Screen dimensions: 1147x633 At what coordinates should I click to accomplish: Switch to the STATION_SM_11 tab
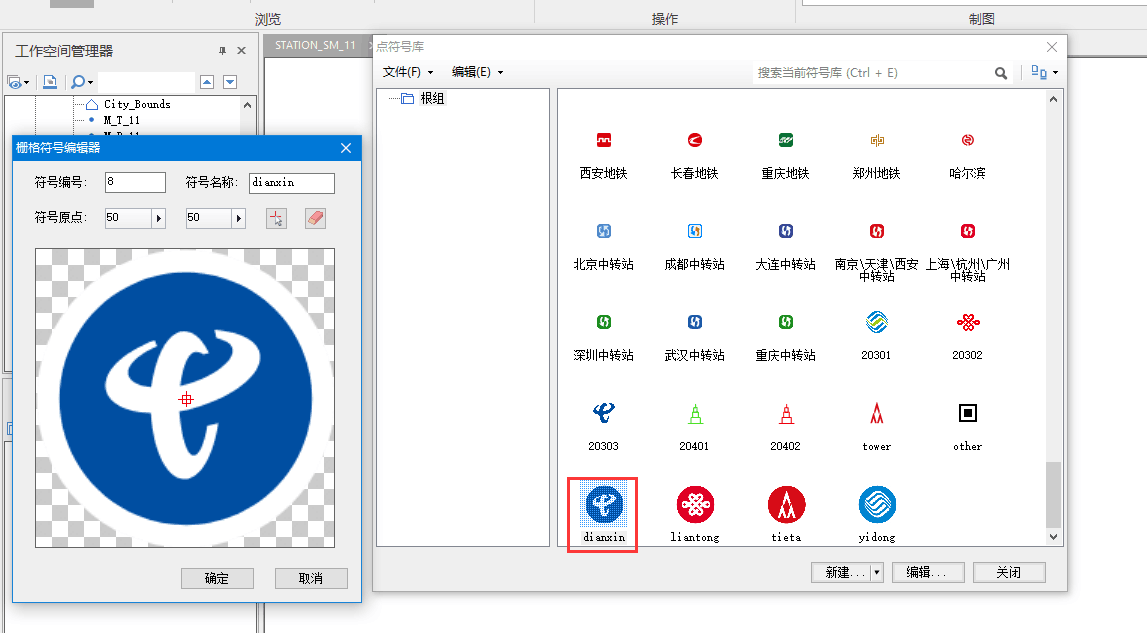point(315,45)
